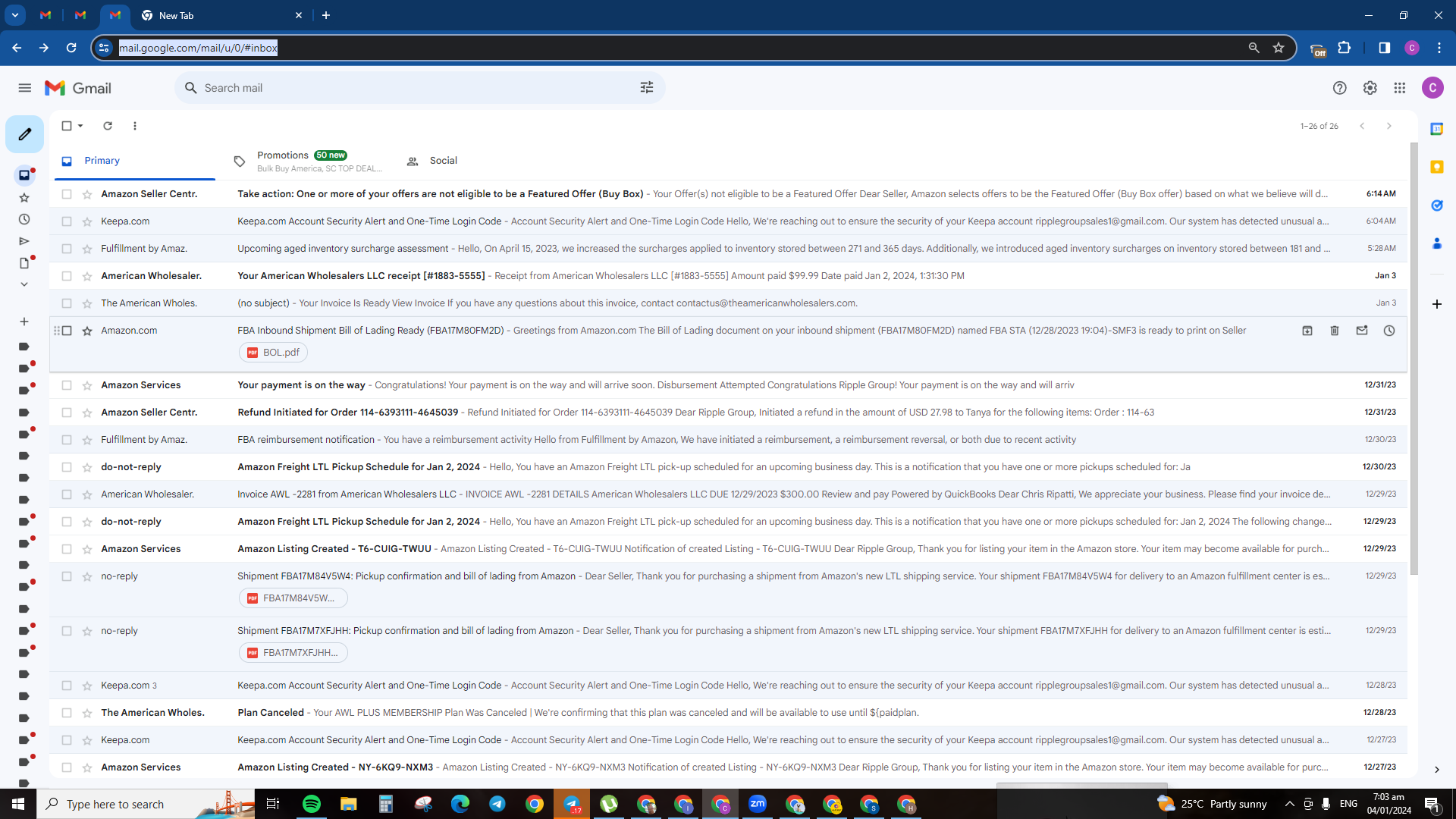
Task: Open a new browser tab
Action: point(326,15)
